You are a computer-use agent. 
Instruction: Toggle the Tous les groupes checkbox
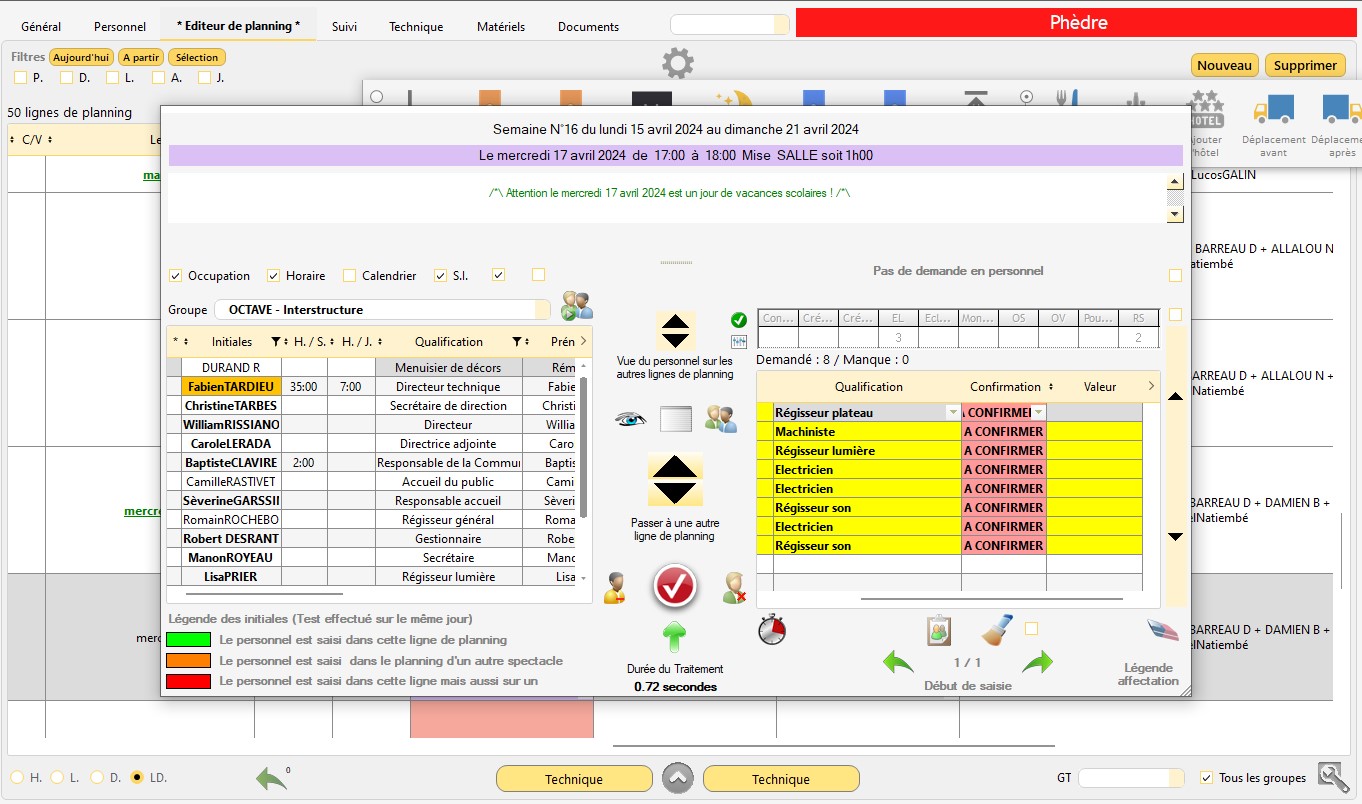(1206, 778)
